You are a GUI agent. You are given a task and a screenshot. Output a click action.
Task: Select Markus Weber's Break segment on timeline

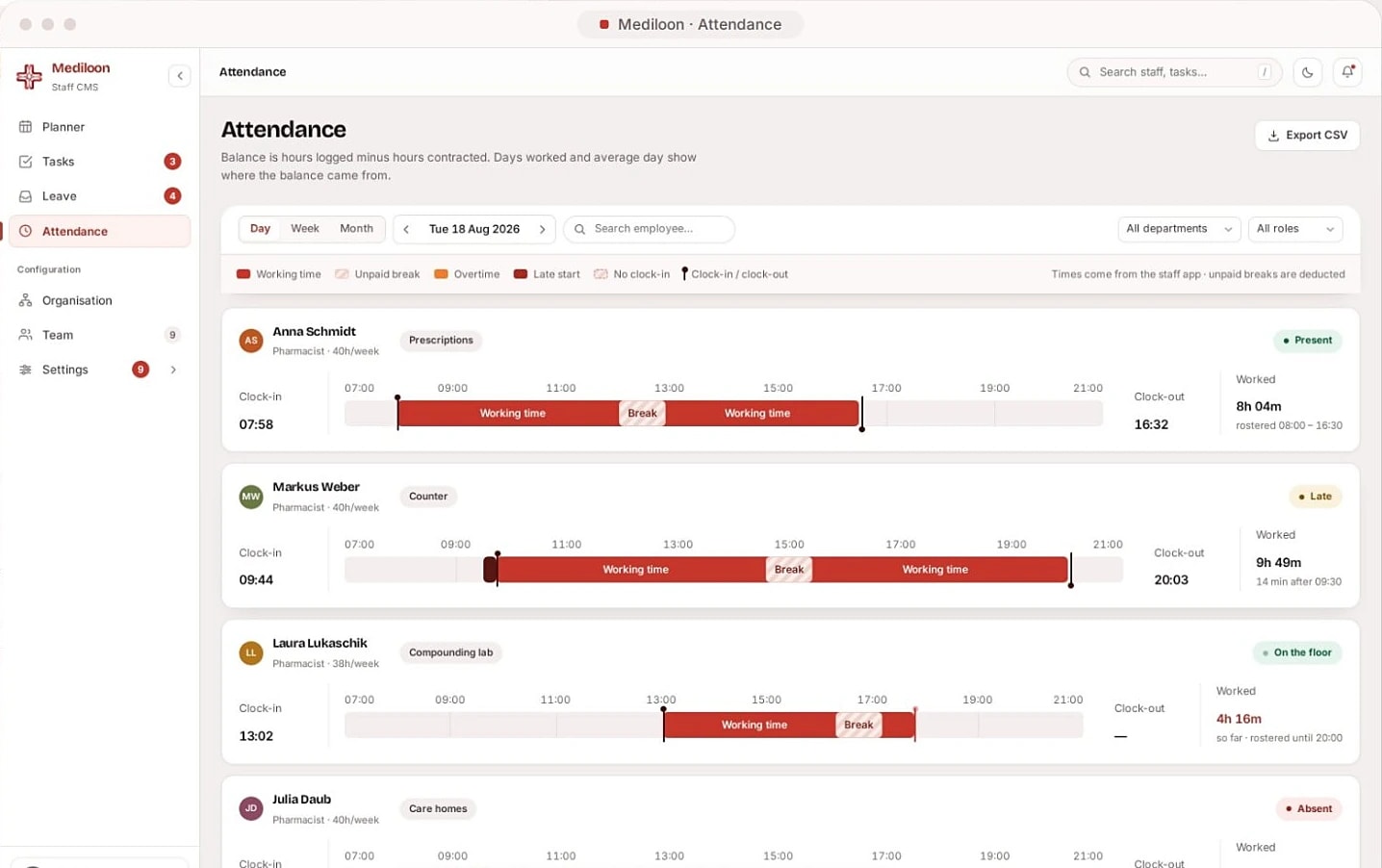(x=789, y=570)
